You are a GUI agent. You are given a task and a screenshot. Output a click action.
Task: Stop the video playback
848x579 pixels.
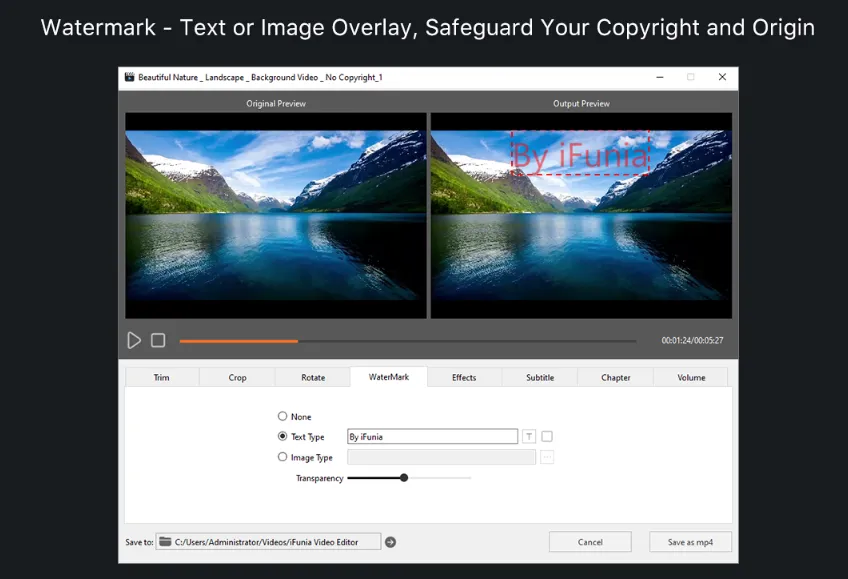(158, 340)
